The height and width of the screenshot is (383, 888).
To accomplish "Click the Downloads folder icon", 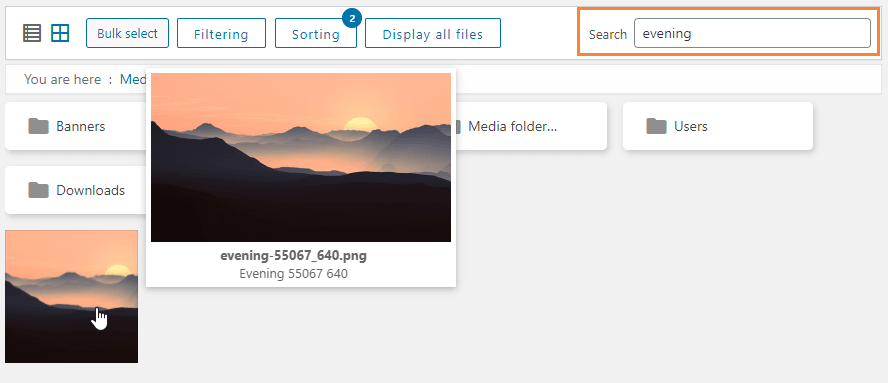I will point(39,190).
